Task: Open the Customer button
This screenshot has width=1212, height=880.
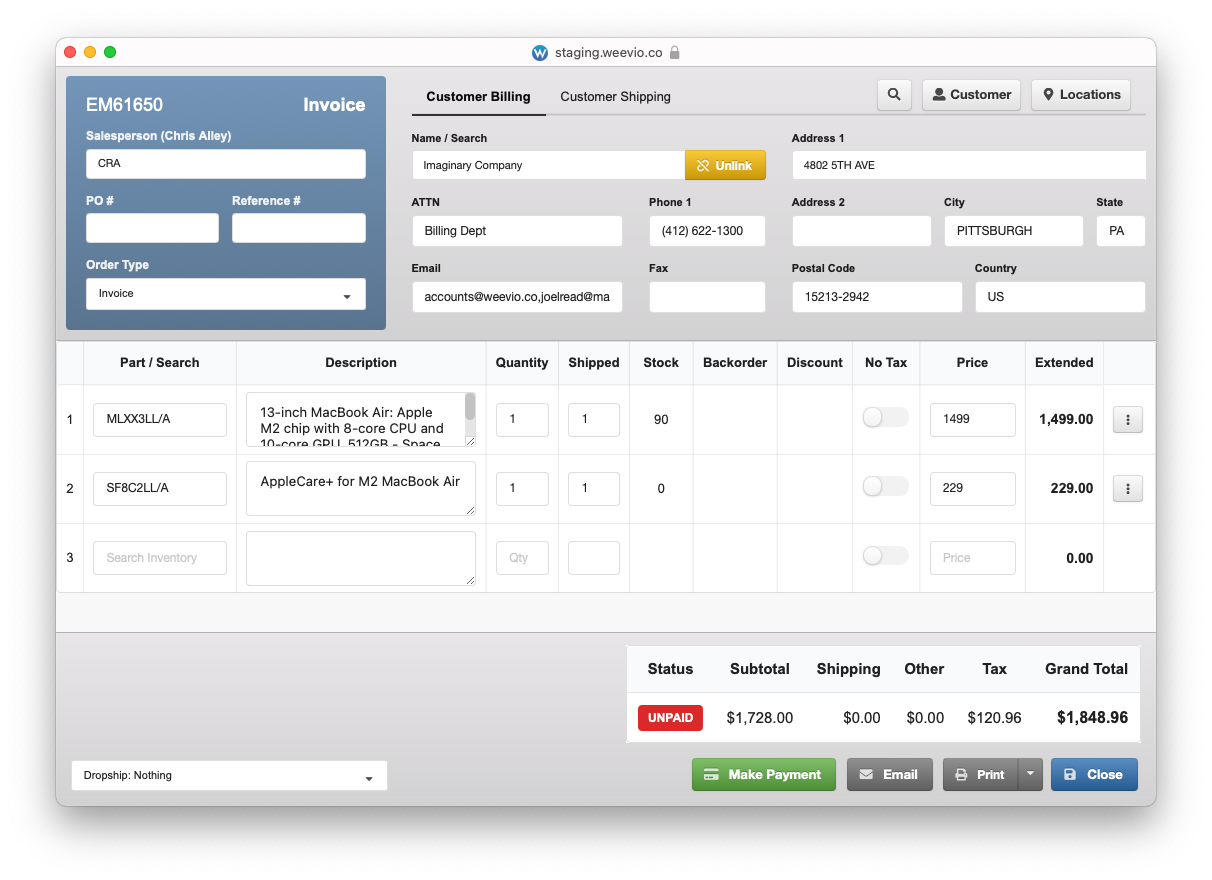Action: pyautogui.click(x=971, y=95)
